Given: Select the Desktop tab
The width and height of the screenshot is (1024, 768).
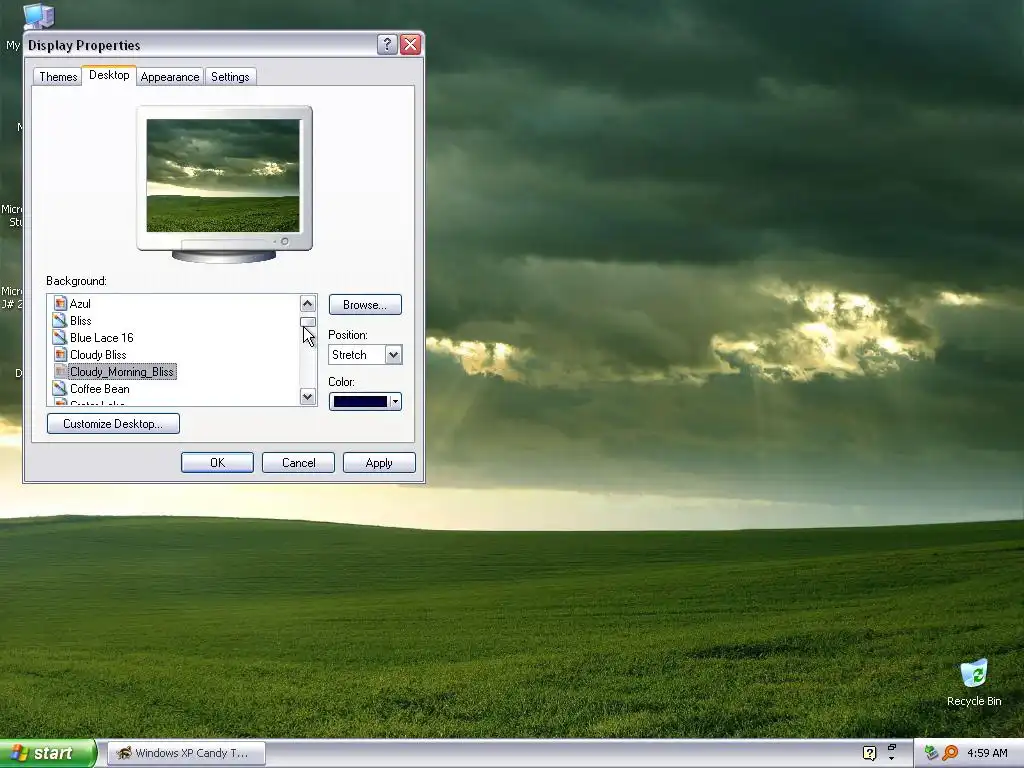Looking at the screenshot, I should tap(109, 75).
